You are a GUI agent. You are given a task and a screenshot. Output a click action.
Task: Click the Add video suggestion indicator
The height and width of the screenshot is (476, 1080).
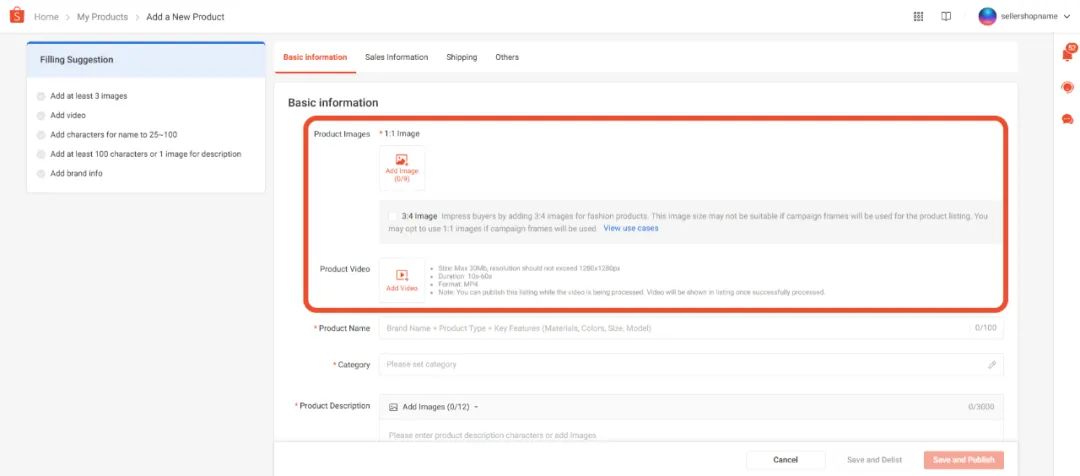(41, 116)
